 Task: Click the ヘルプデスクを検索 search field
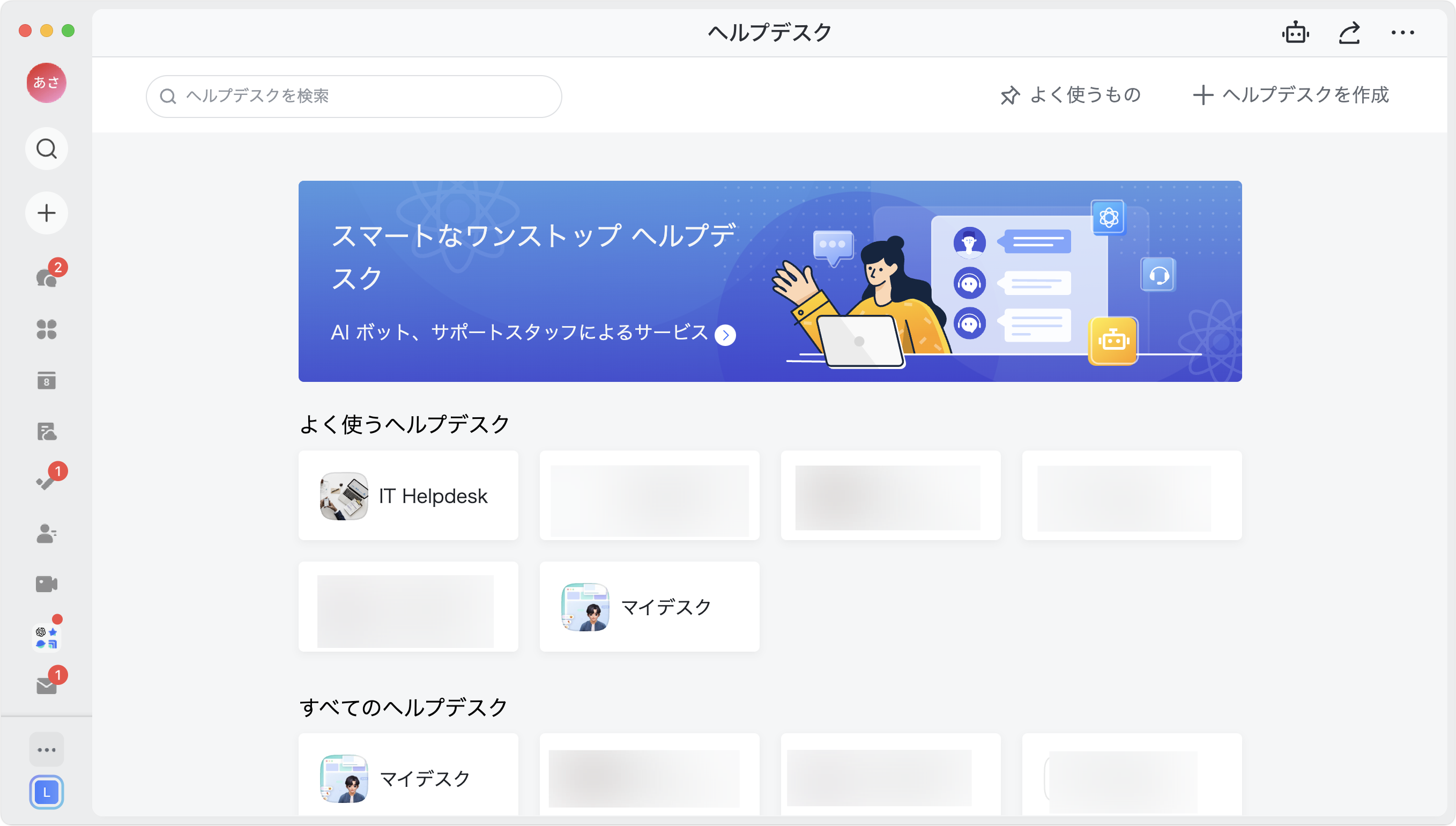pyautogui.click(x=353, y=96)
